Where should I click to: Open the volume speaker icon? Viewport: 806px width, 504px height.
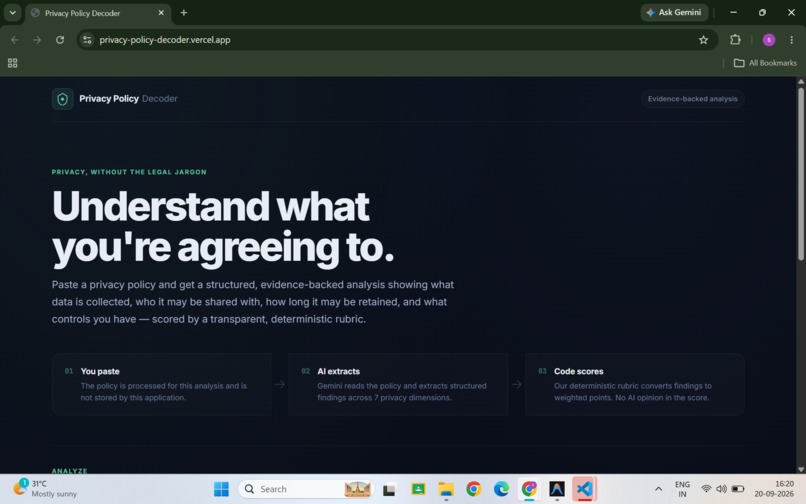[721, 489]
